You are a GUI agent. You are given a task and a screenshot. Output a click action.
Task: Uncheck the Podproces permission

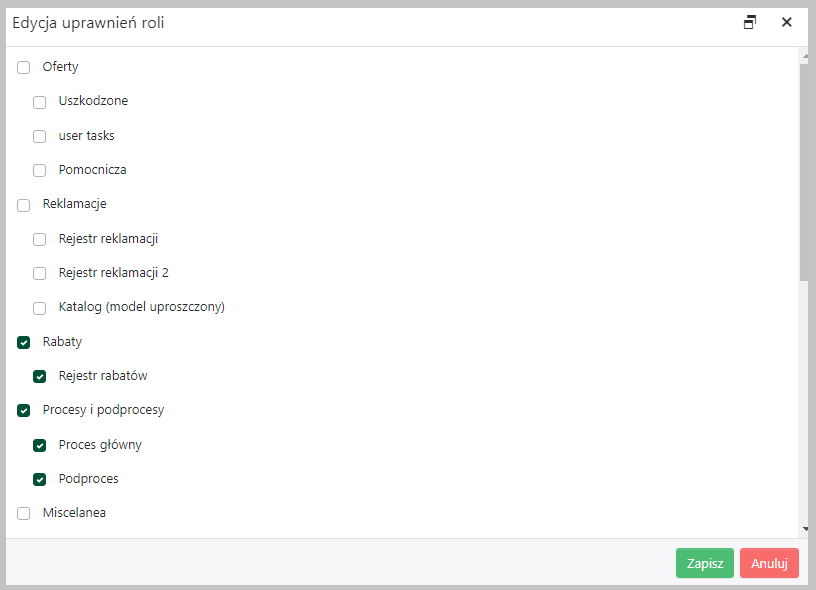(x=40, y=480)
